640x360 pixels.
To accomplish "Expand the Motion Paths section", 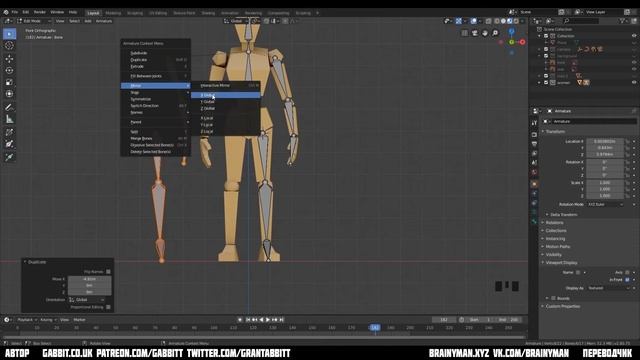I will tap(558, 247).
